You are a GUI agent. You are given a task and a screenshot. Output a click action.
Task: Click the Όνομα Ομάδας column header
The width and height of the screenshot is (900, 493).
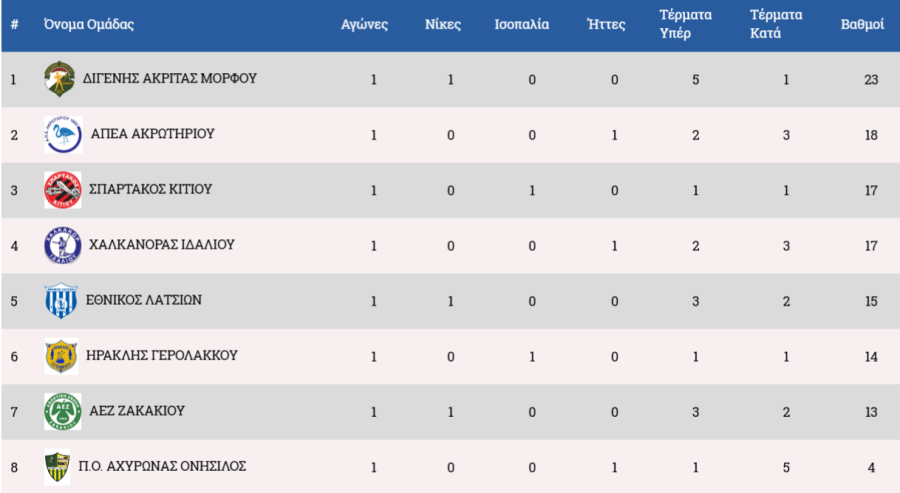[88, 24]
